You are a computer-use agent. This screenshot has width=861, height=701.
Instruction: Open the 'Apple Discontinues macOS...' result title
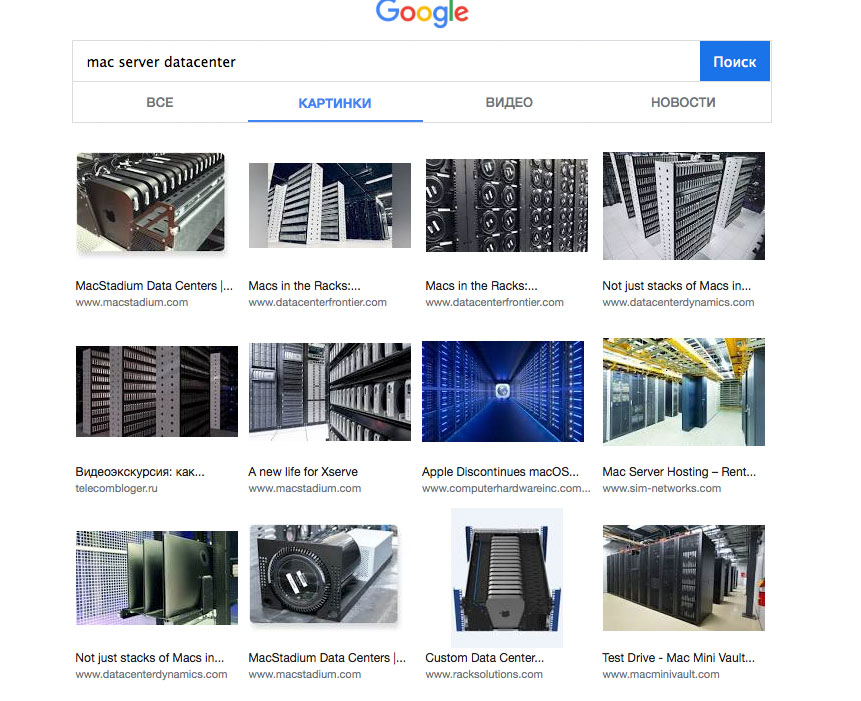point(500,472)
